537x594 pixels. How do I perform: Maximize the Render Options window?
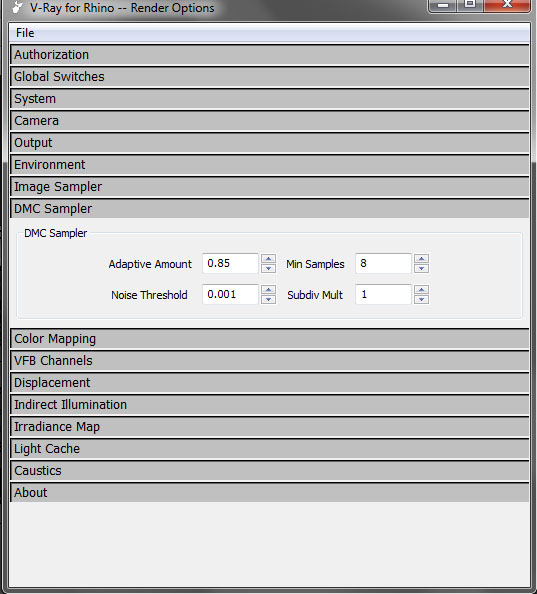point(470,5)
